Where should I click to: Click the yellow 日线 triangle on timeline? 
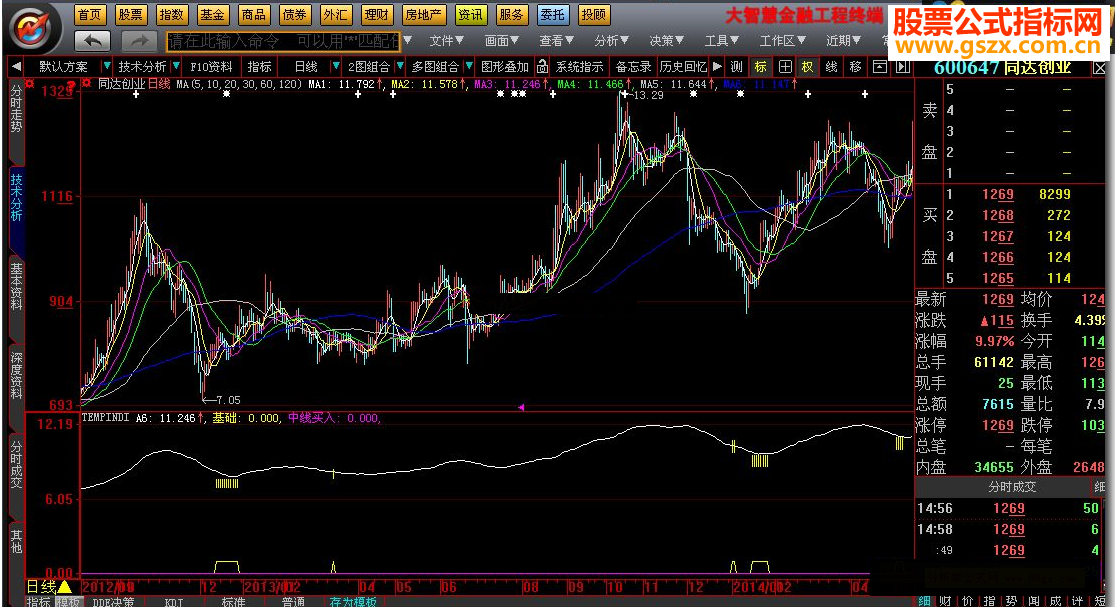tap(65, 586)
